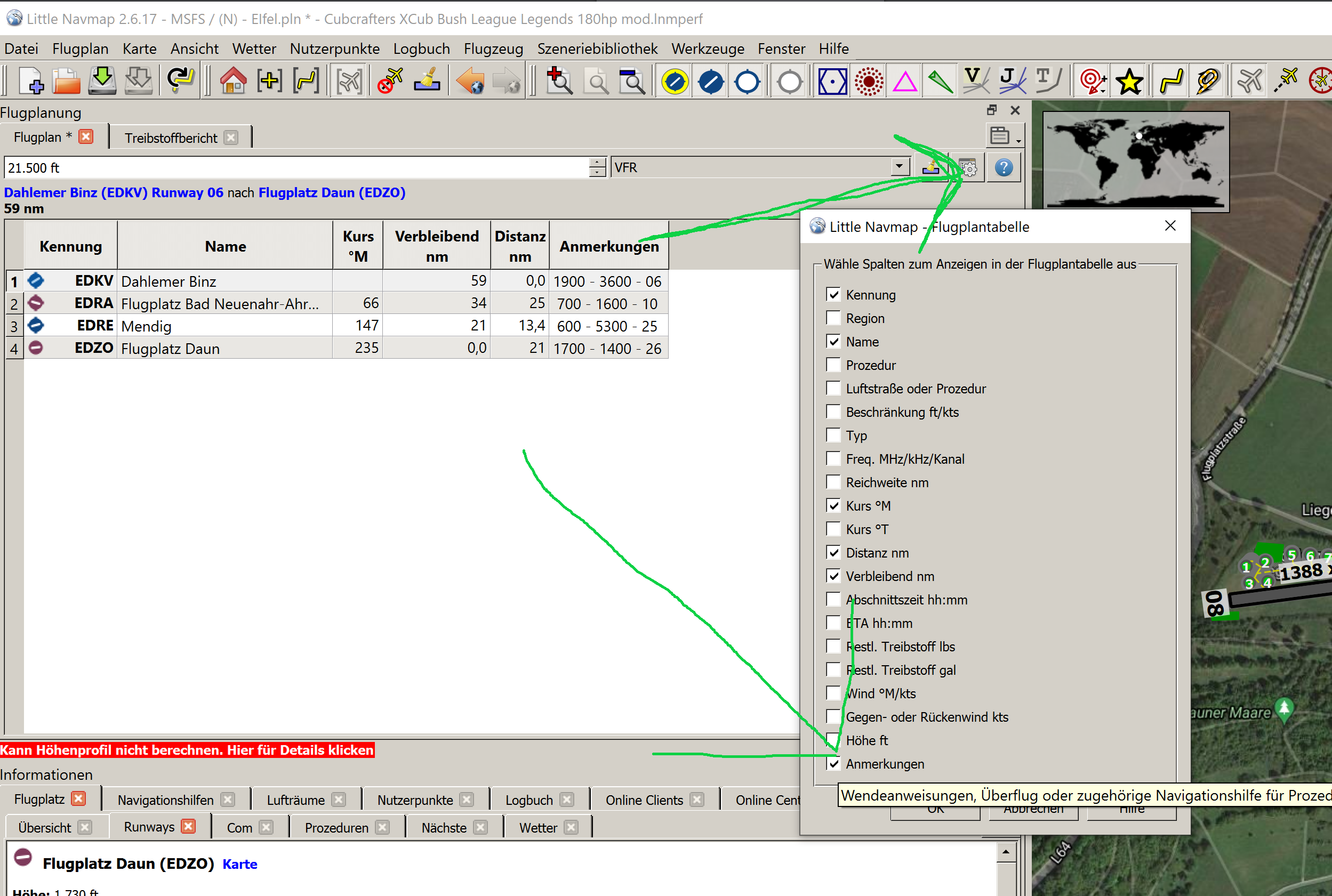Toggle the Victor airways V icon
1332x896 pixels.
coord(975,80)
